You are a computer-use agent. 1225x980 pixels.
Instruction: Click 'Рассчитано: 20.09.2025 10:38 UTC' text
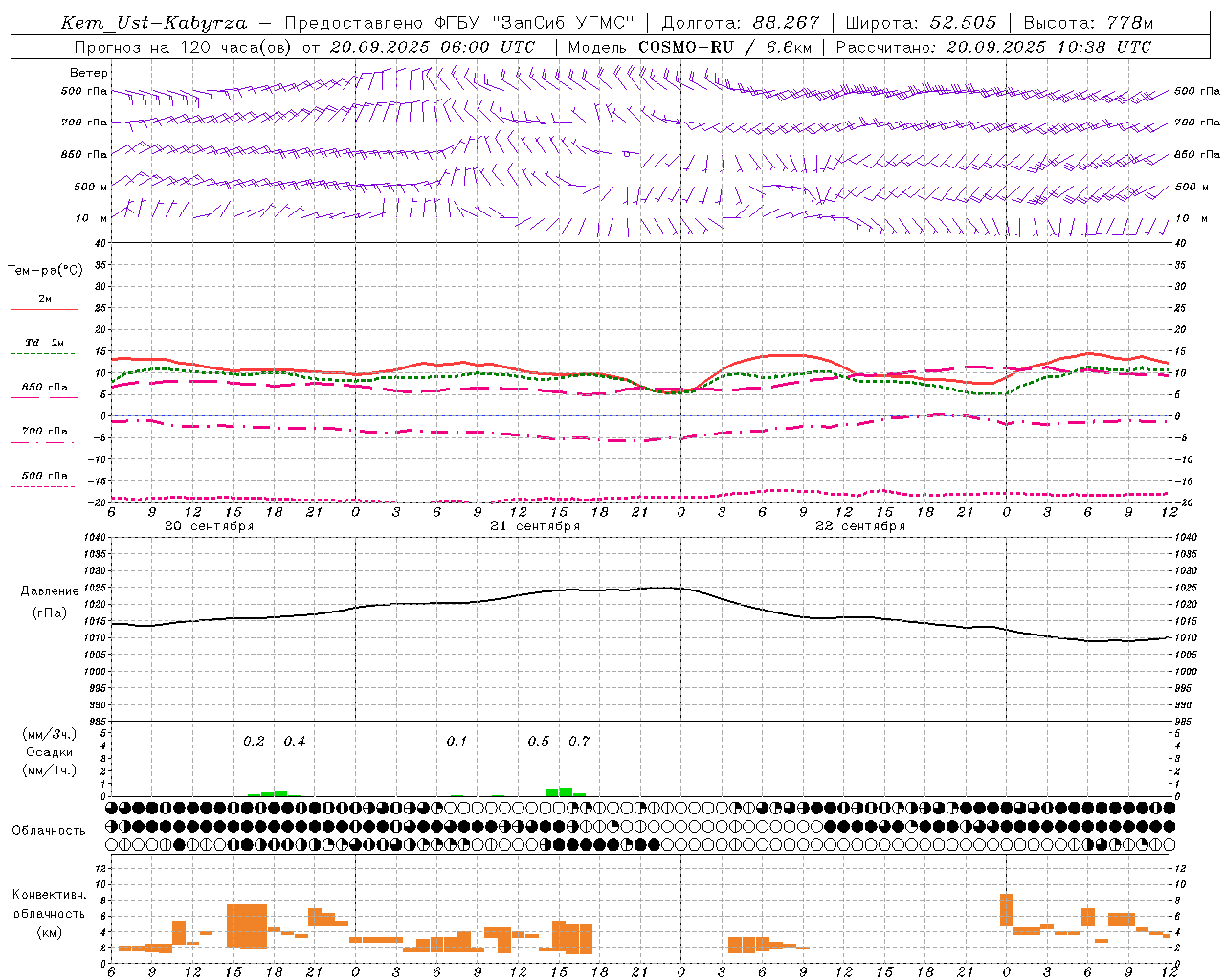(x=993, y=47)
